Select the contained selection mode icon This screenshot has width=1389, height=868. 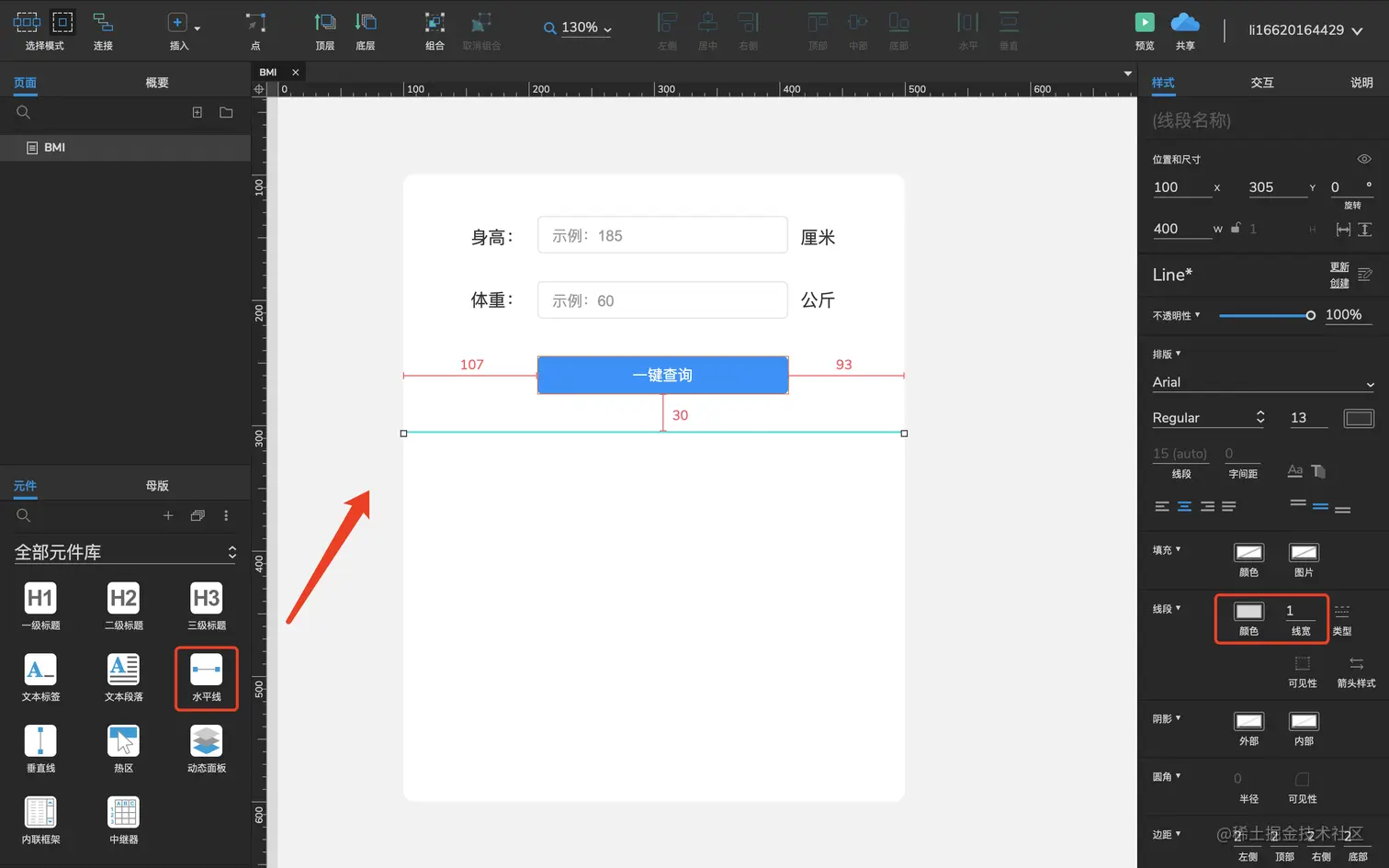point(62,22)
